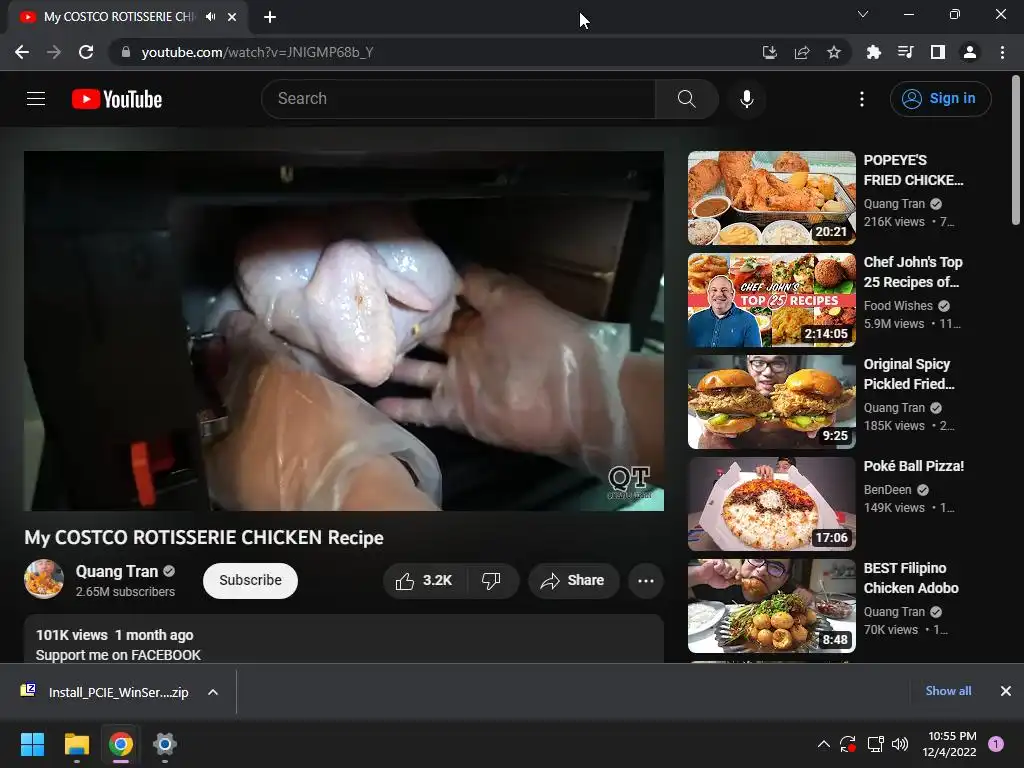The width and height of the screenshot is (1024, 768).
Task: Open volume control in system tray
Action: point(900,744)
